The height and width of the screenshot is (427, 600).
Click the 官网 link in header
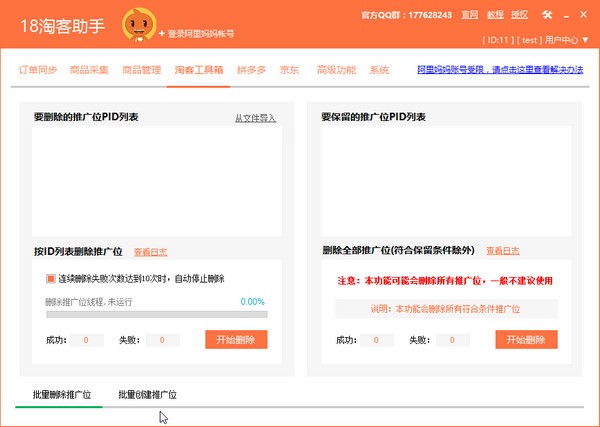point(470,15)
